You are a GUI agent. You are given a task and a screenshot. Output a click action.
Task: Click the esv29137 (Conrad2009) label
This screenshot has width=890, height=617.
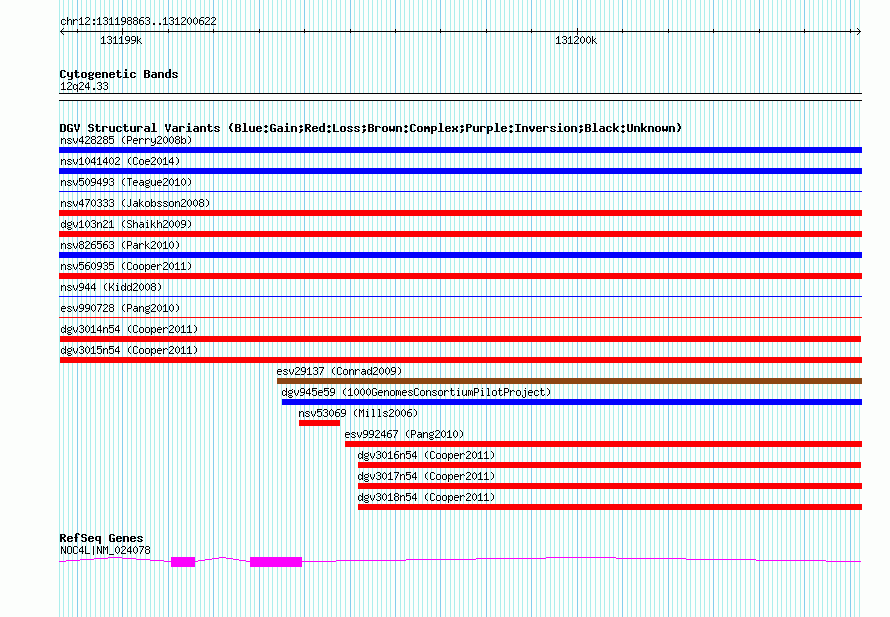coord(339,371)
